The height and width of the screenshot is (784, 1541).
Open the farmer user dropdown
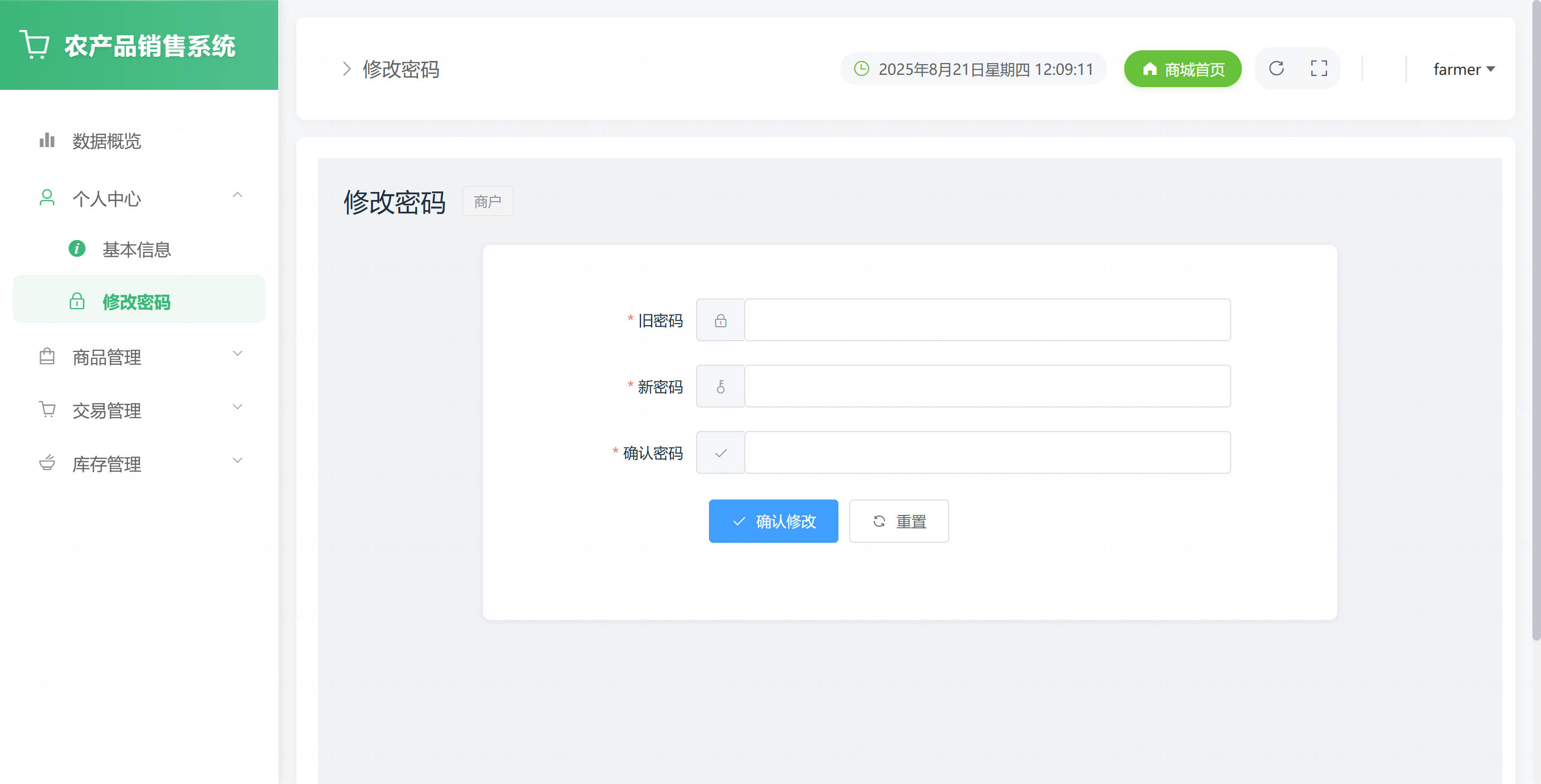pyautogui.click(x=1463, y=70)
